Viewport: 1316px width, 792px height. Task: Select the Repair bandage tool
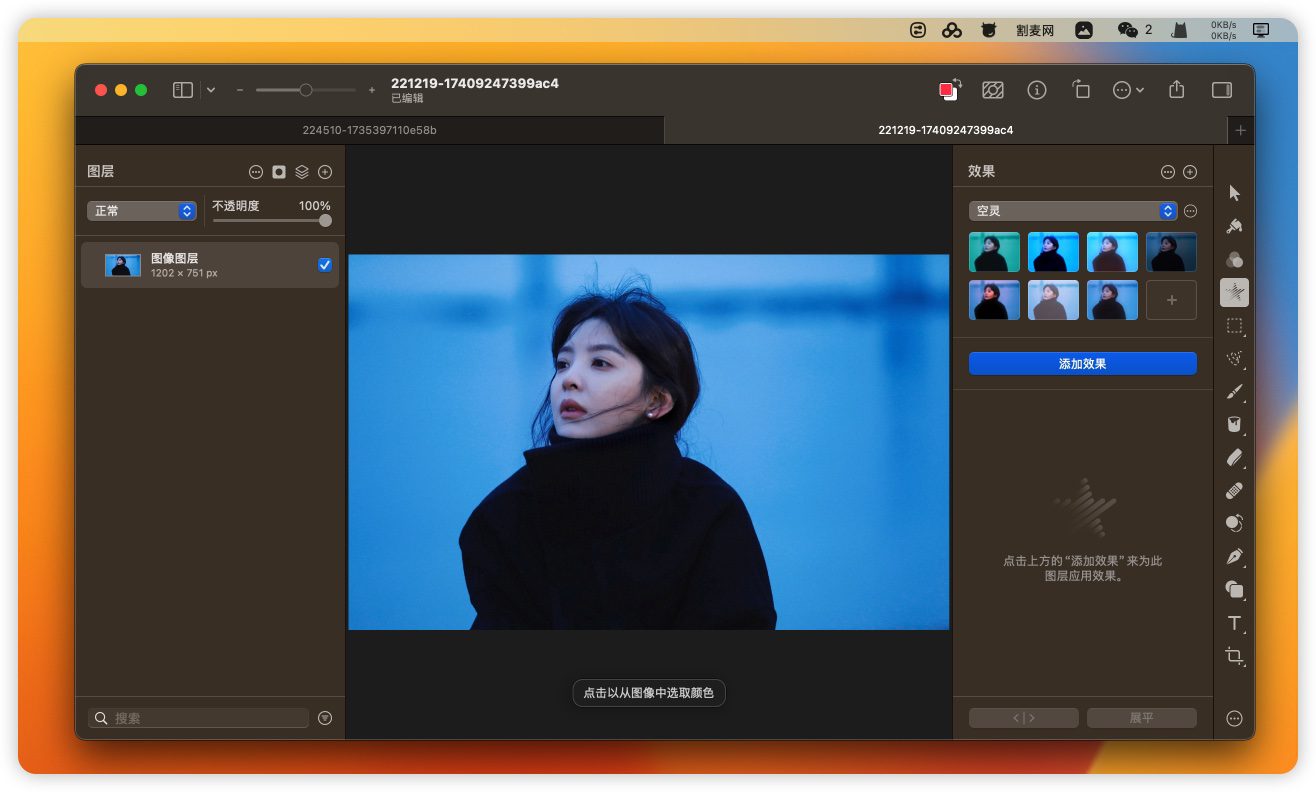click(1234, 490)
